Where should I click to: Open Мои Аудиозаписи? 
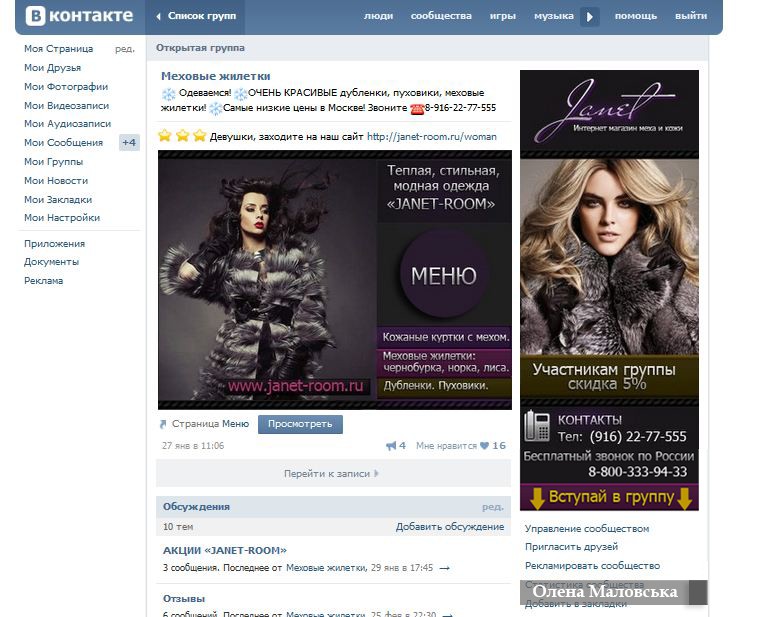coord(68,124)
